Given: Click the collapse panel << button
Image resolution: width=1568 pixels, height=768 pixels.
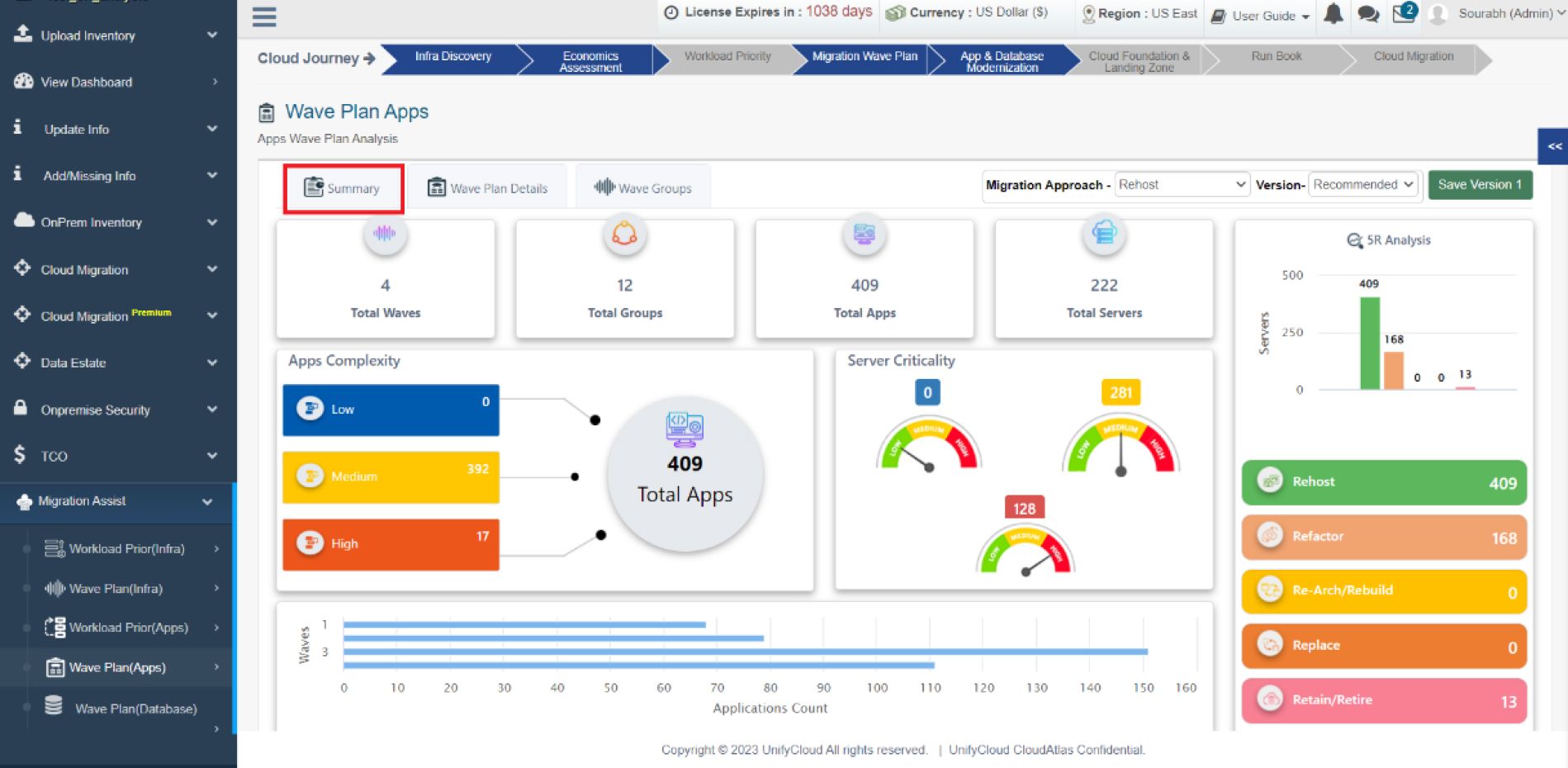Looking at the screenshot, I should [x=1554, y=146].
